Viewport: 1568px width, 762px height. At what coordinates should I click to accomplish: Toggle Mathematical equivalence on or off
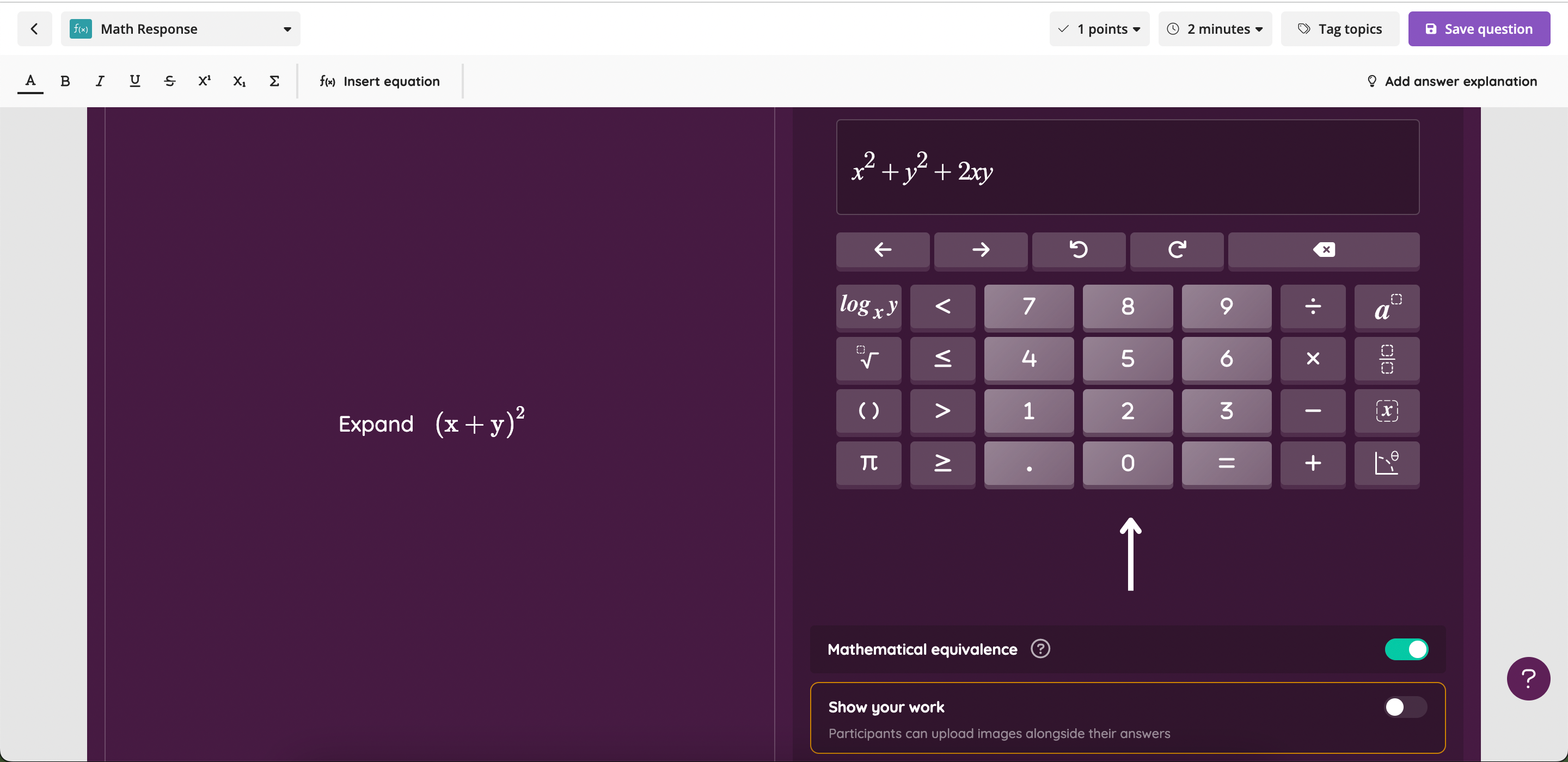coord(1406,649)
